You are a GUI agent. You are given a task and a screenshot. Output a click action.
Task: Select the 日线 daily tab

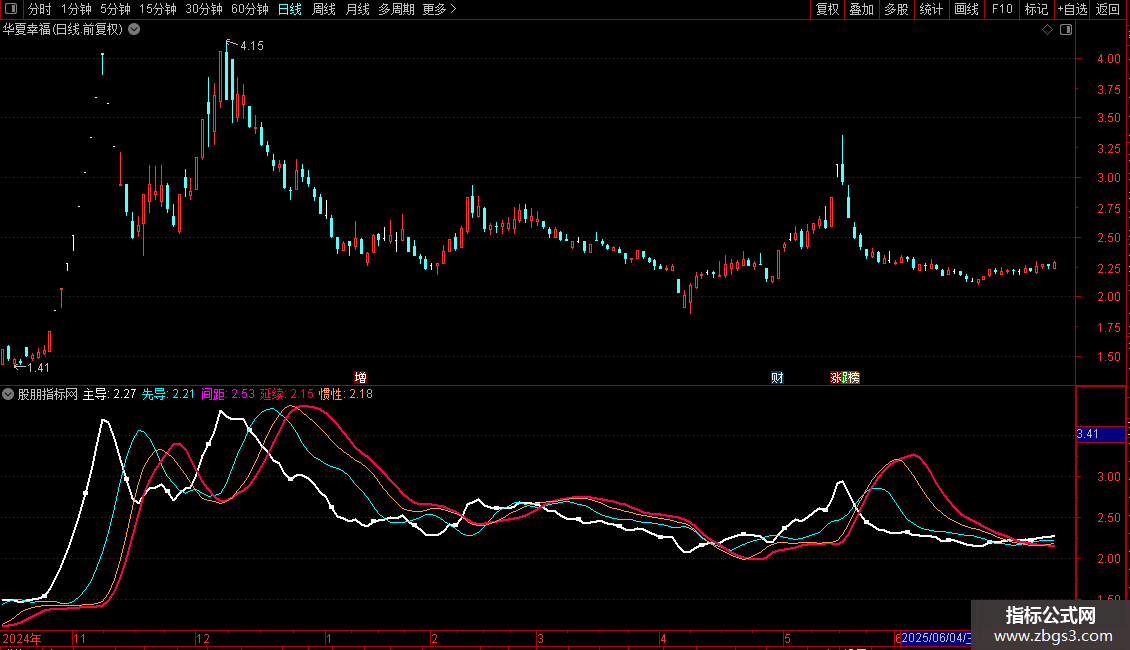click(290, 9)
